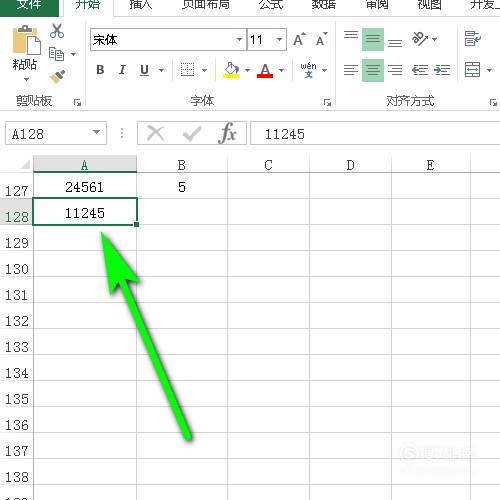Toggle underline formatting
The width and height of the screenshot is (500, 500).
(144, 70)
